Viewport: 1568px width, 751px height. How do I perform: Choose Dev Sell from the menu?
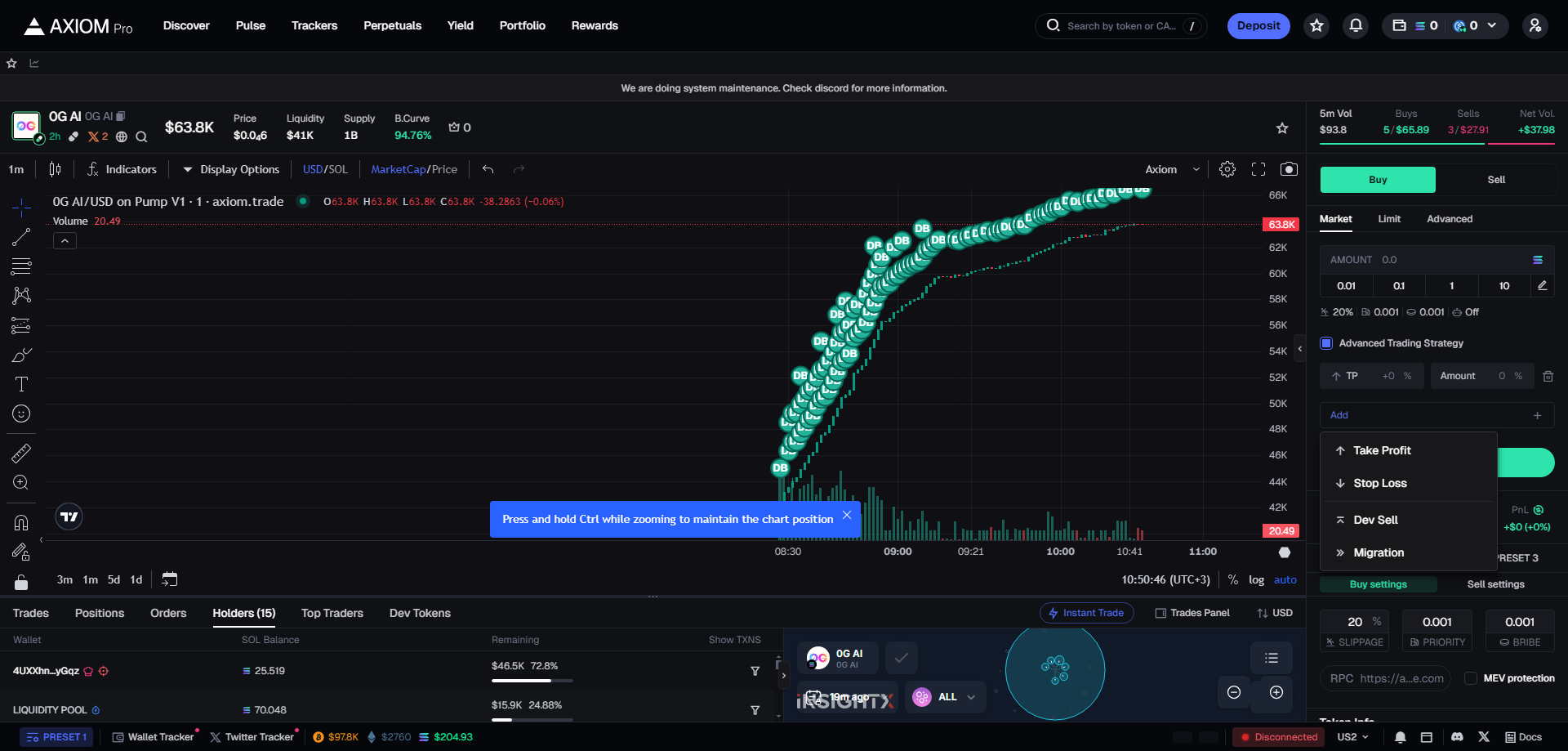(x=1409, y=520)
